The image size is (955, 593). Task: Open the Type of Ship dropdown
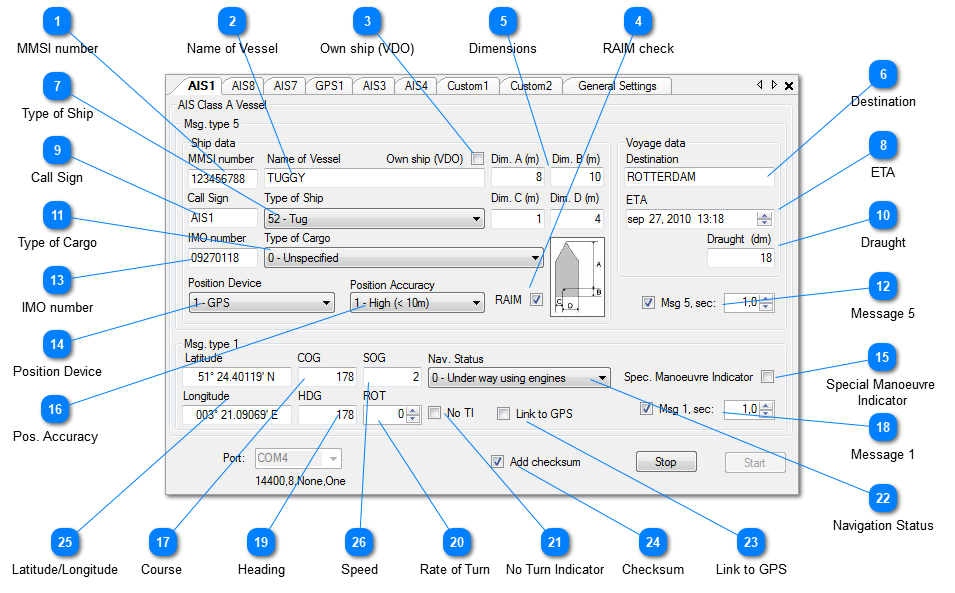(x=373, y=218)
